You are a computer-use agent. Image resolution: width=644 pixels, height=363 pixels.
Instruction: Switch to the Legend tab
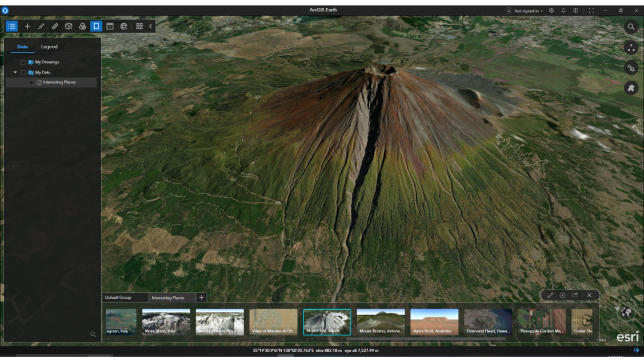tap(49, 47)
